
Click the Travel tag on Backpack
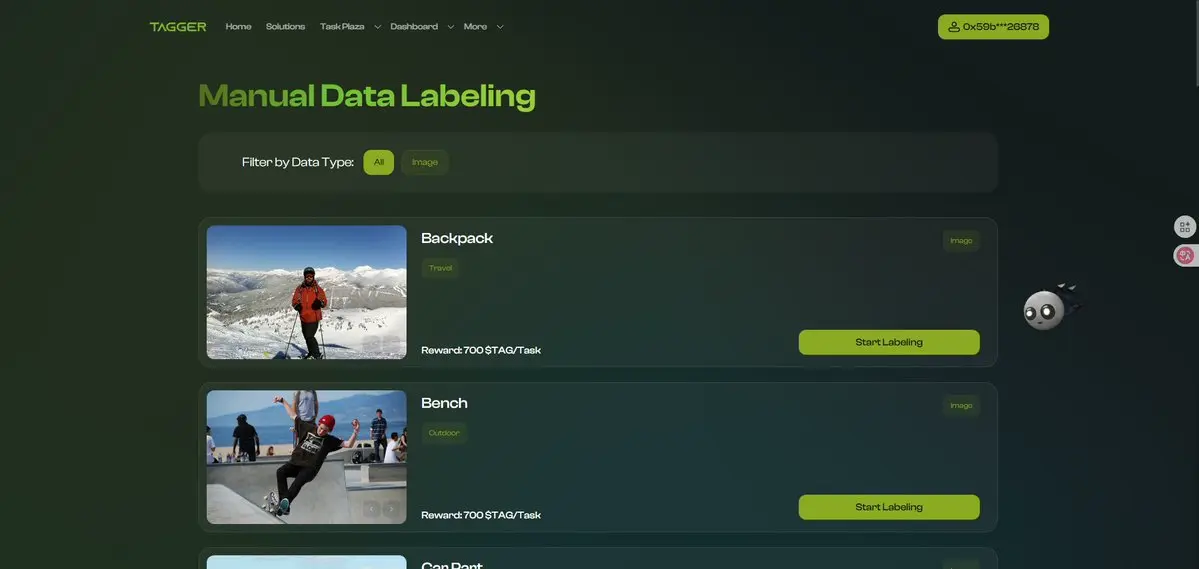coord(440,268)
